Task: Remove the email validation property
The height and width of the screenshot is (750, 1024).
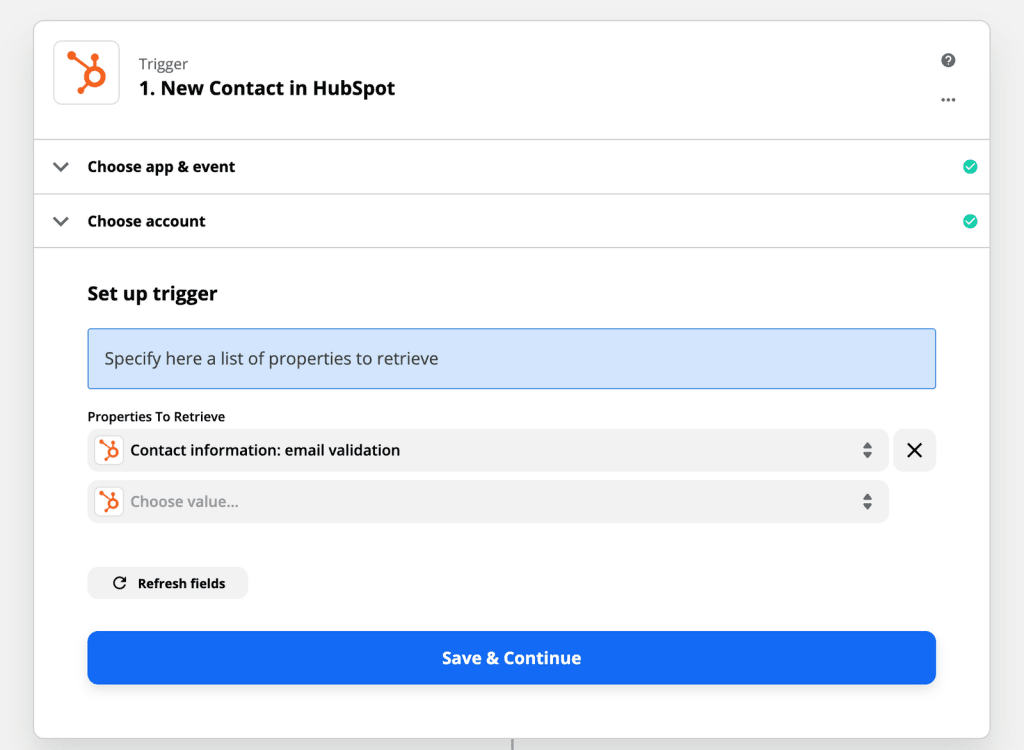Action: (914, 450)
